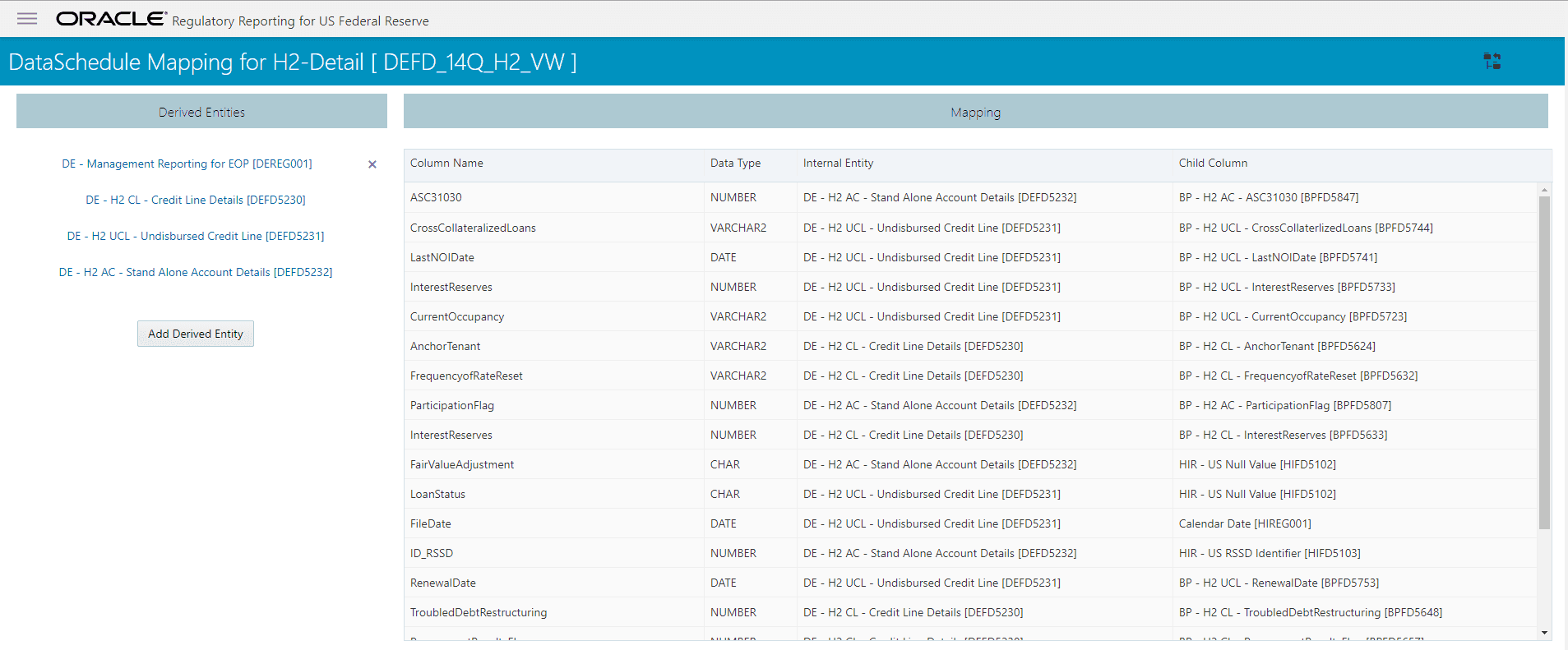The width and height of the screenshot is (1568, 650).
Task: Select the AnchorTenant column name
Action: coord(445,346)
